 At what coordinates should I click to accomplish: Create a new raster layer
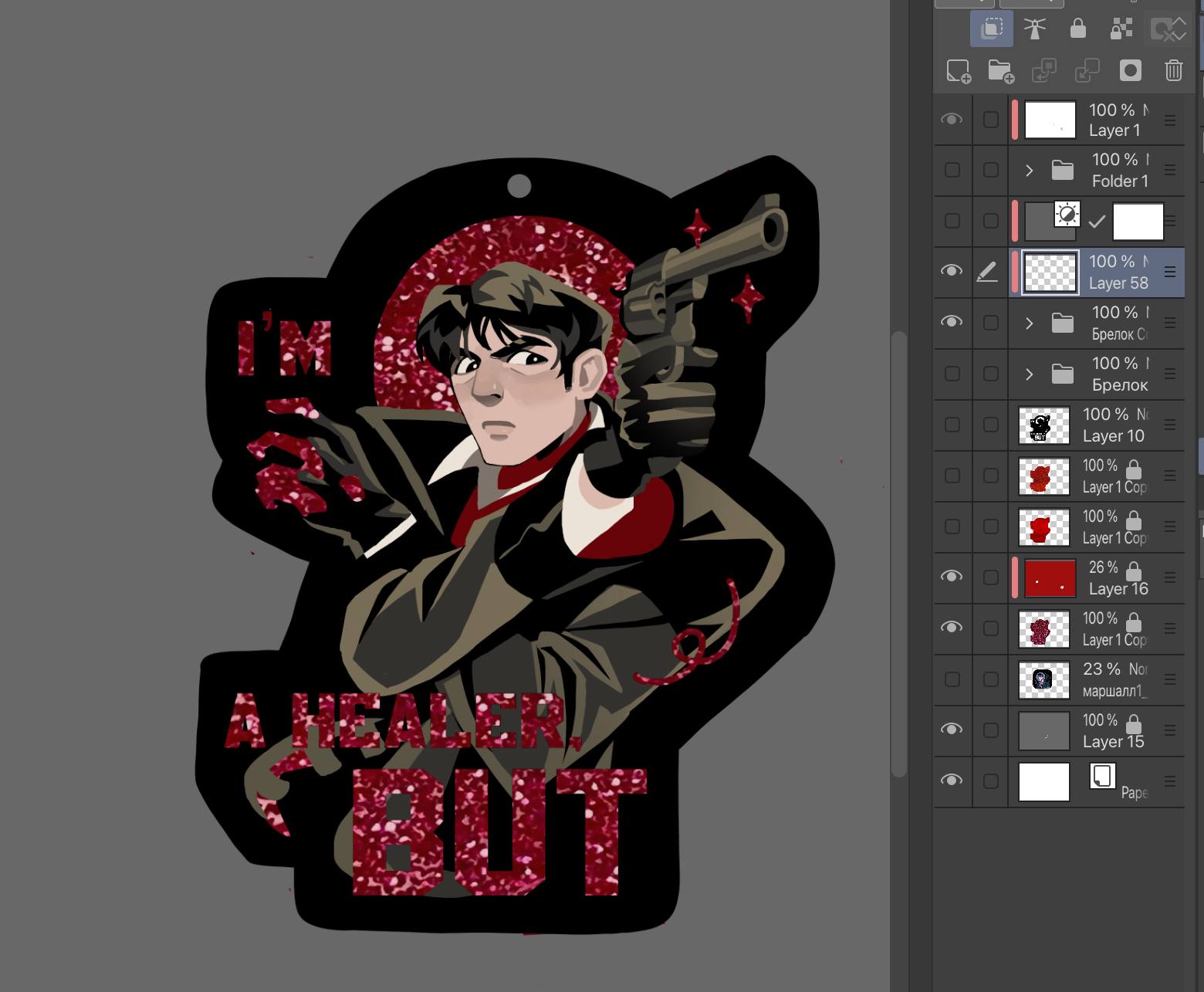959,71
